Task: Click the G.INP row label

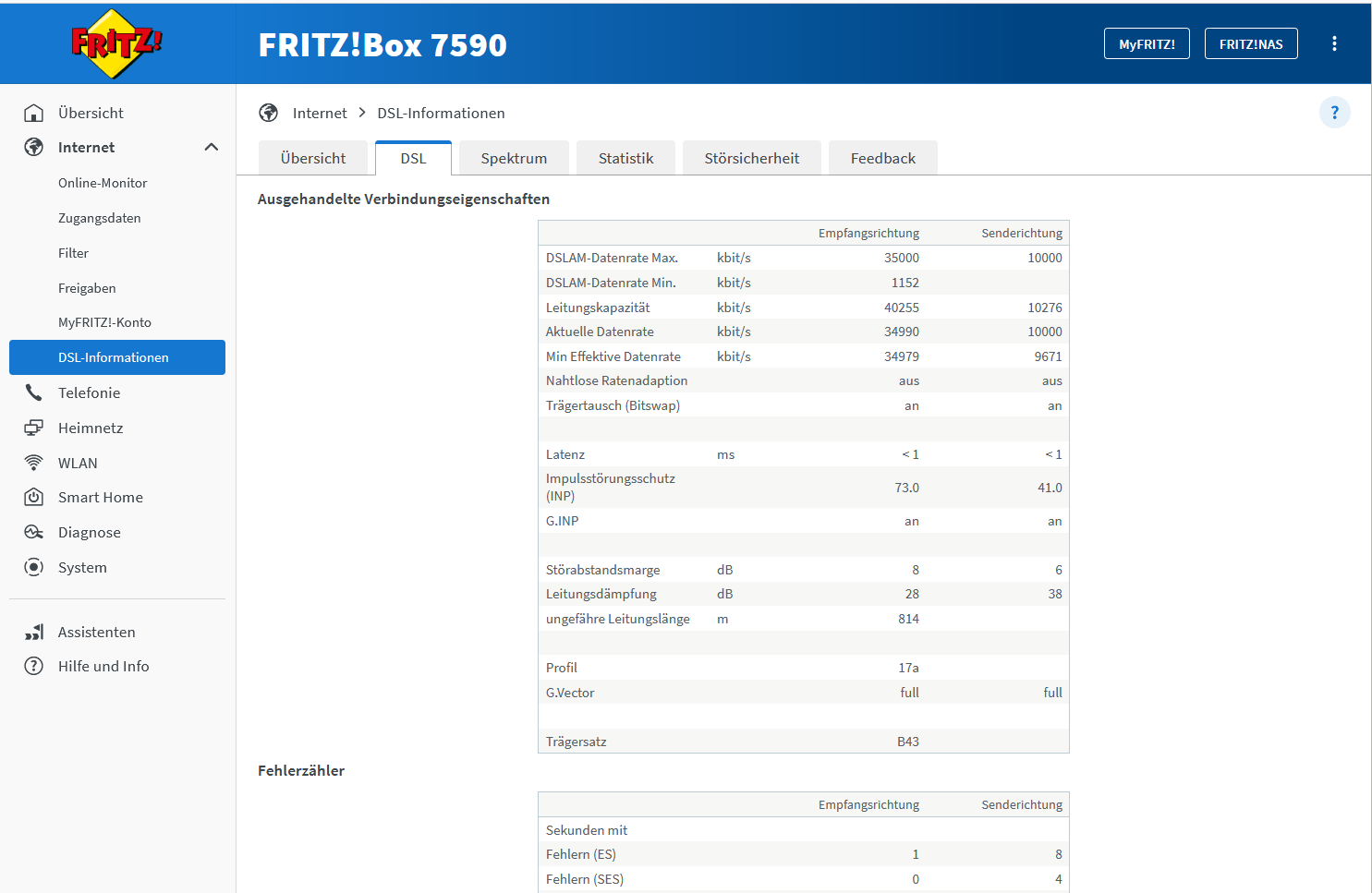Action: tap(563, 521)
